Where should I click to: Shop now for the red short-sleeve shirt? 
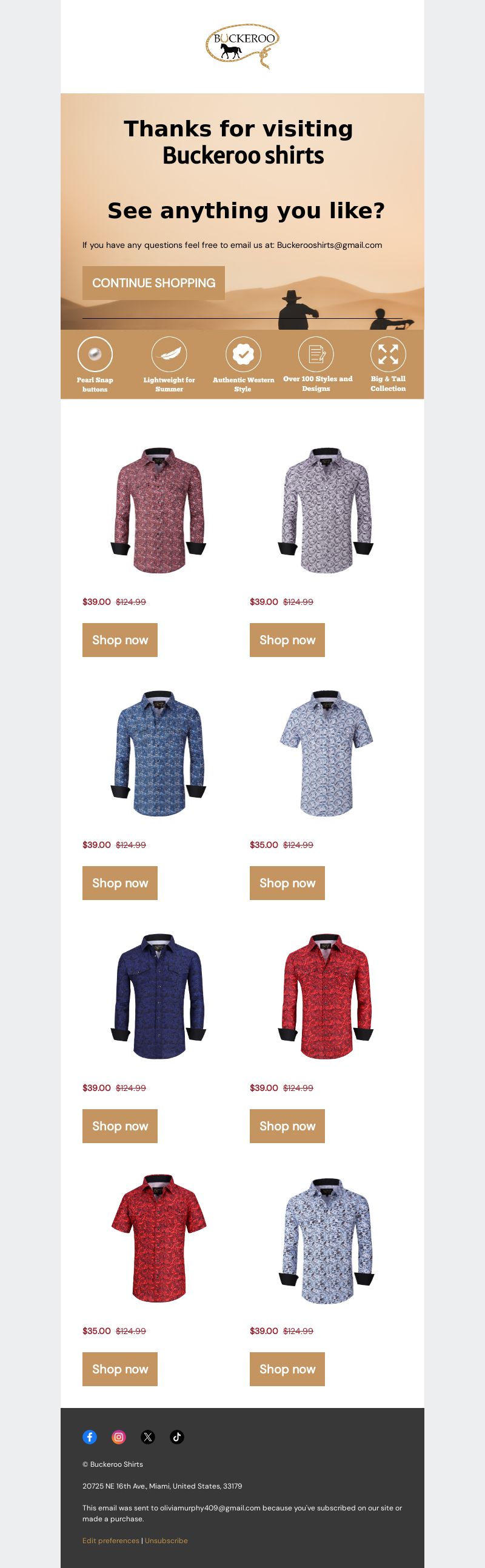(120, 1369)
